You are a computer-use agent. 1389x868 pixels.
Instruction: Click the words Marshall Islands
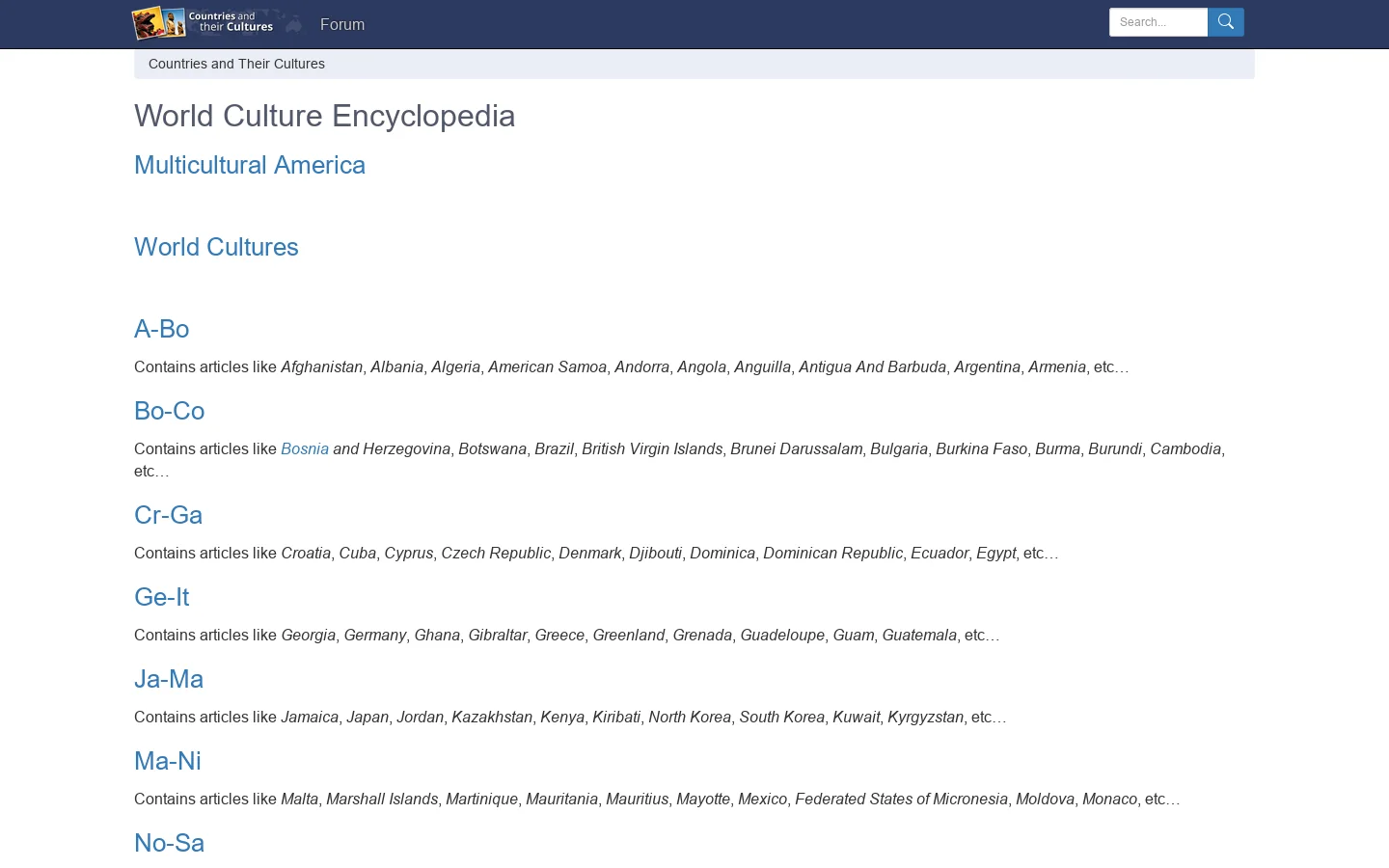[382, 799]
